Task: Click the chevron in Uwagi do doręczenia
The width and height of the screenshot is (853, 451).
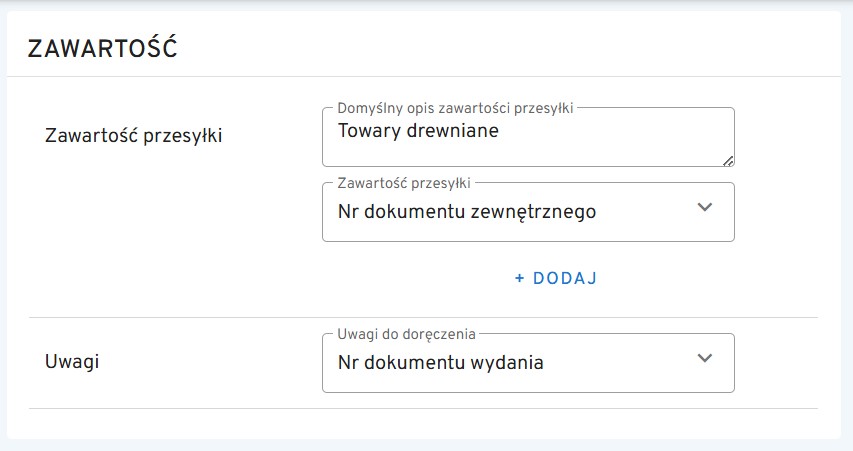Action: (x=704, y=358)
